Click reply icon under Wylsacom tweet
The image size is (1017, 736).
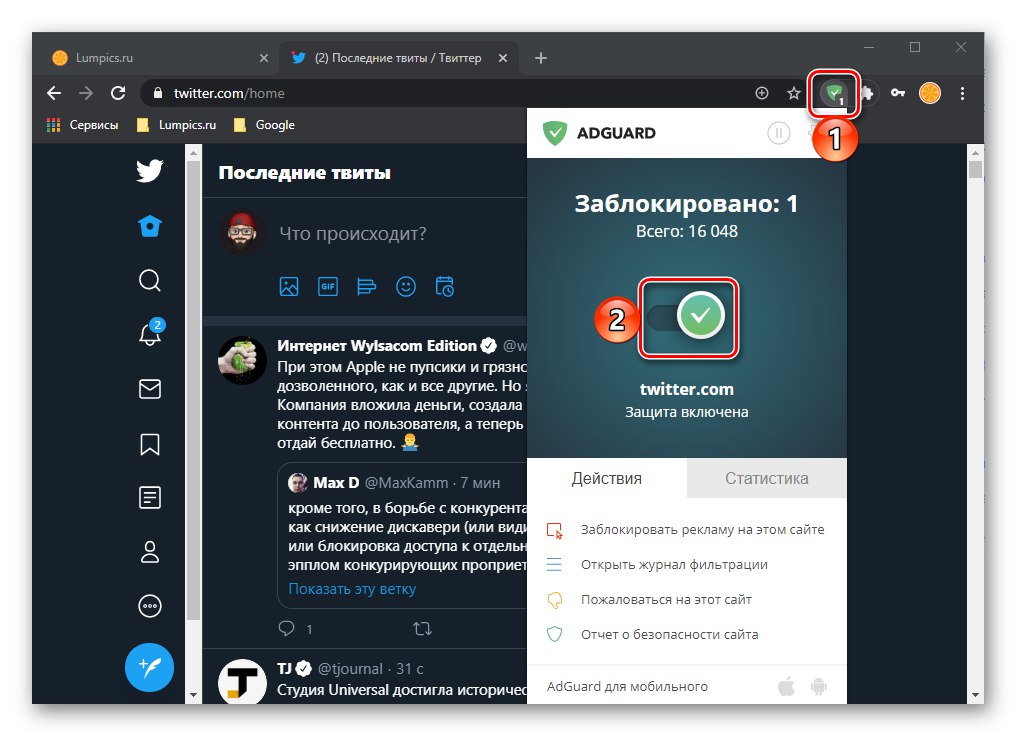(286, 628)
